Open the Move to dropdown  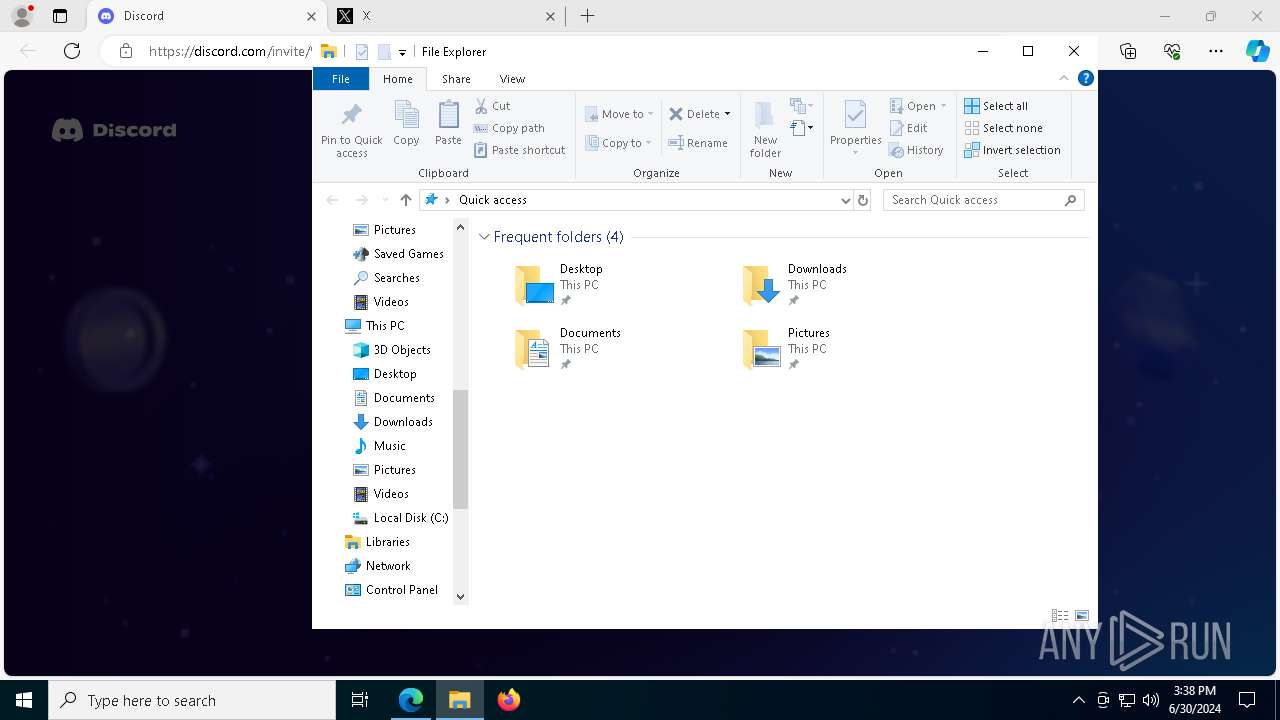[x=619, y=114]
